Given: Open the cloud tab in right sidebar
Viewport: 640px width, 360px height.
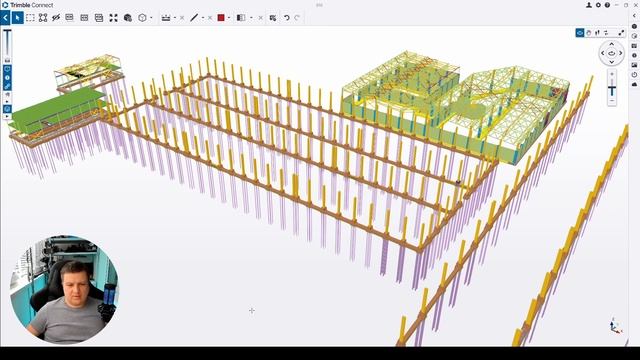Looking at the screenshot, I should (x=634, y=84).
